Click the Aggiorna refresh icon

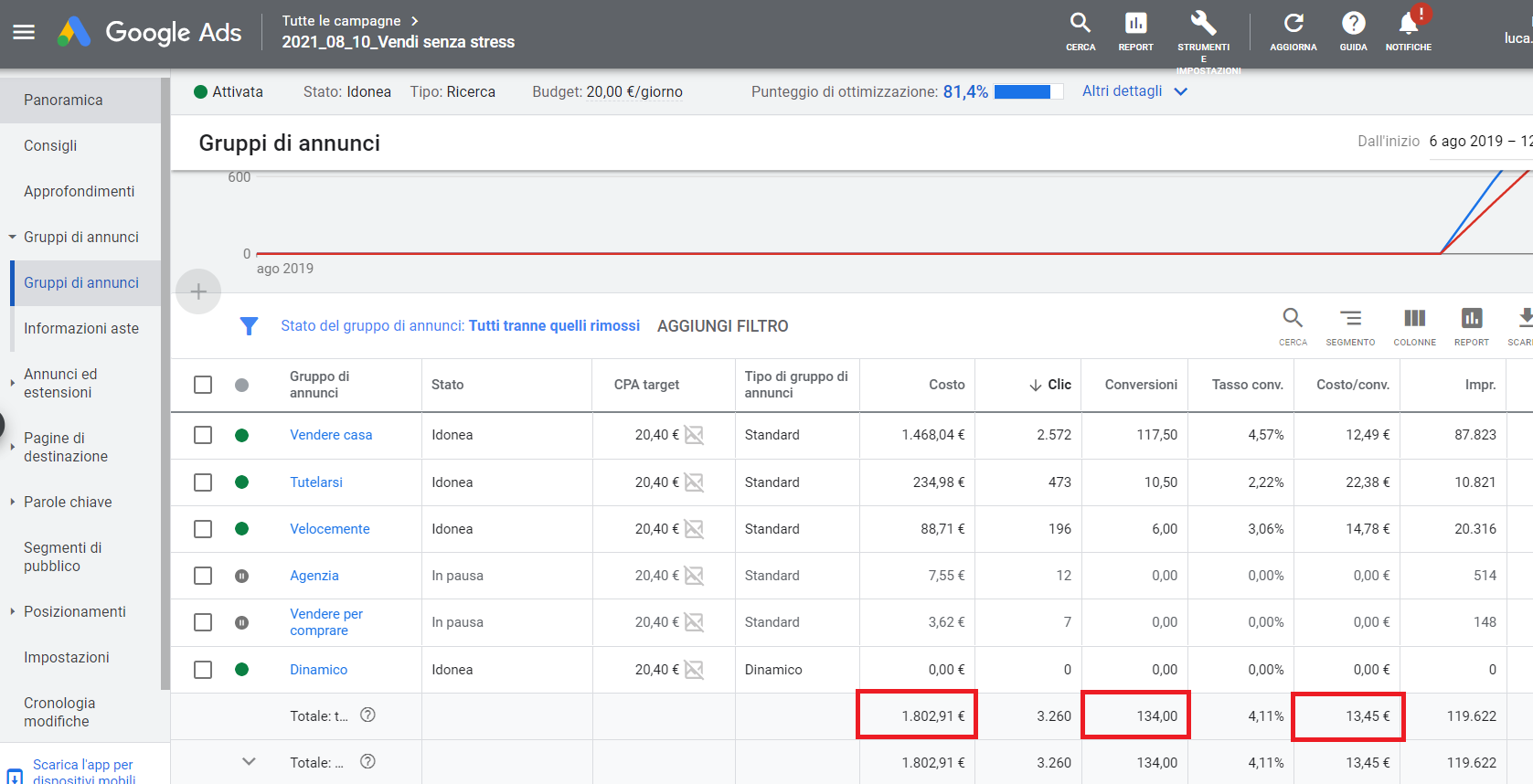(1293, 24)
